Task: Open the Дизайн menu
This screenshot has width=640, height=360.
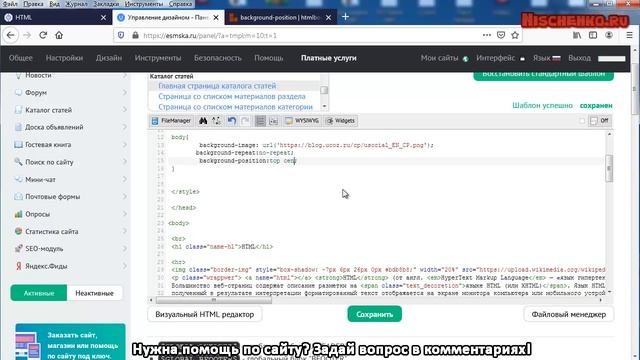Action: 109,58
